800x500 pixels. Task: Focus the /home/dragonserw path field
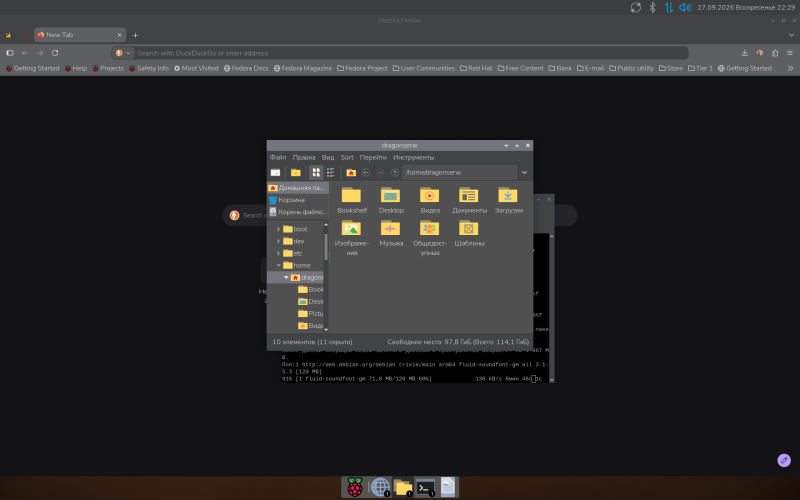[459, 172]
